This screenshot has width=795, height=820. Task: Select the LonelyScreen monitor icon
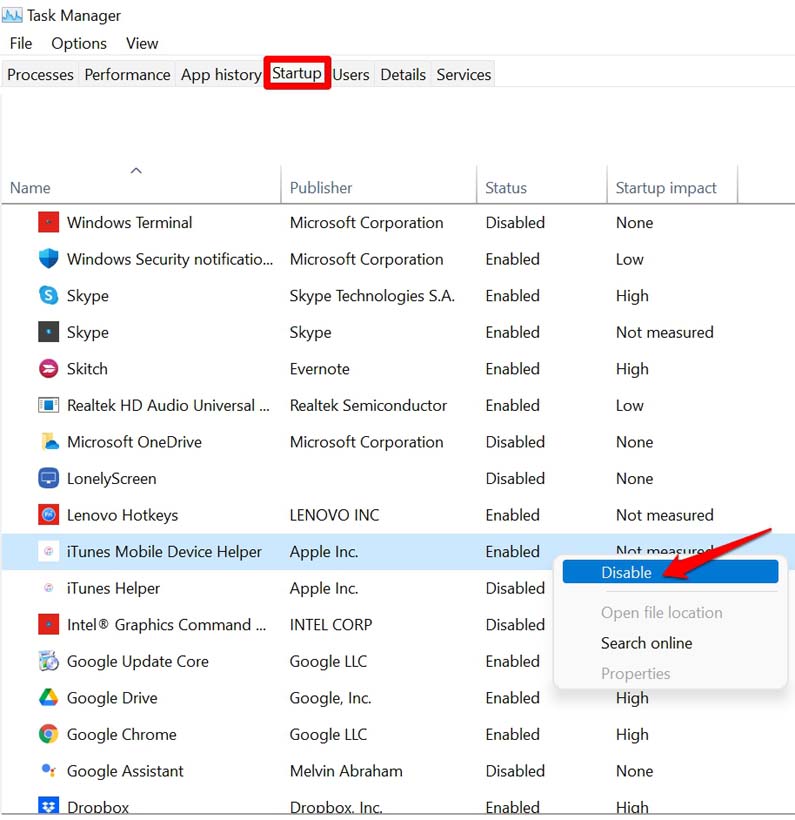[x=48, y=478]
